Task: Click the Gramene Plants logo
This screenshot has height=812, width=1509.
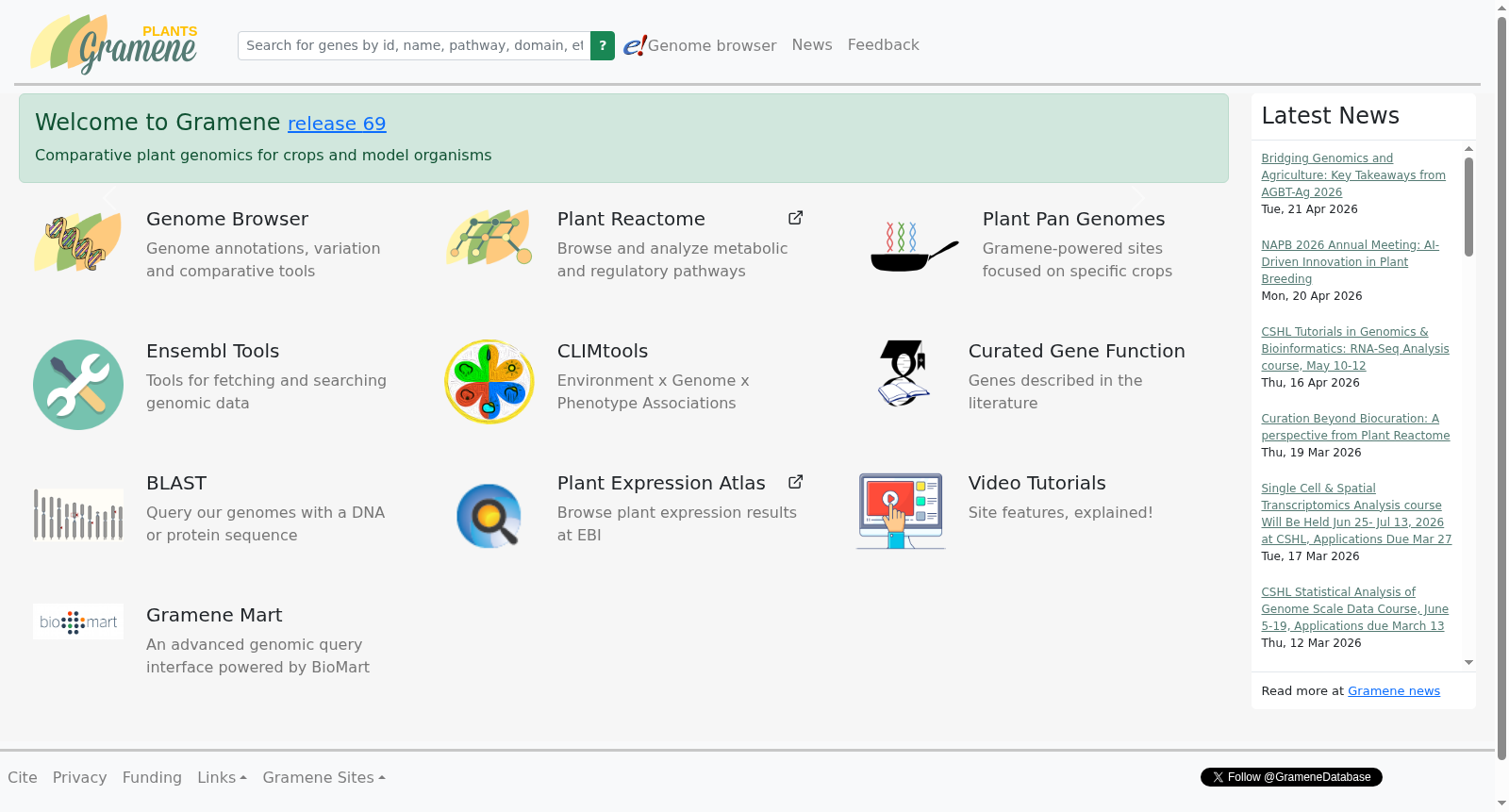Action: 113,44
